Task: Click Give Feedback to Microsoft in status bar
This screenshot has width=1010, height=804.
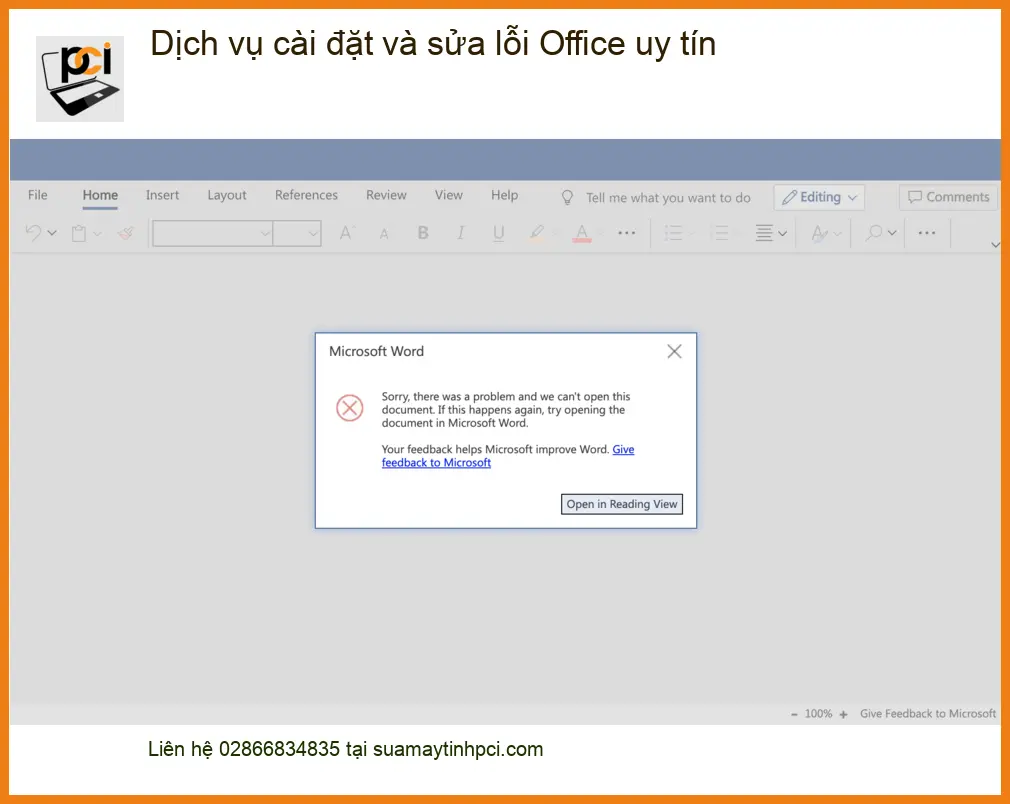Action: (928, 714)
